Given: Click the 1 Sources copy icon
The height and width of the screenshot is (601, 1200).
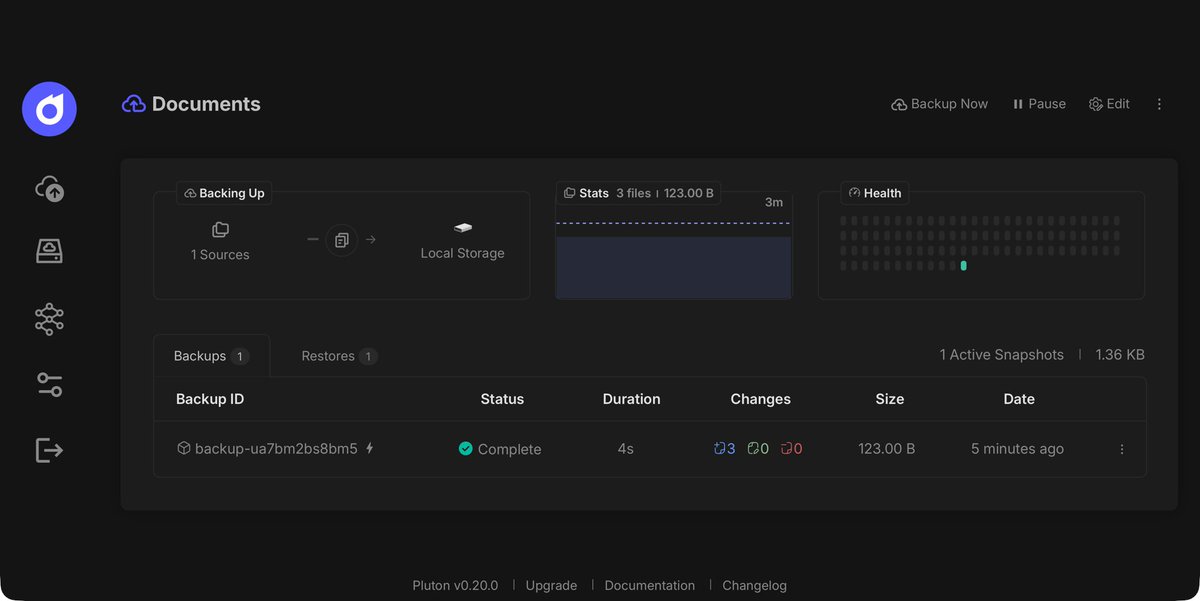Looking at the screenshot, I should coord(220,231).
